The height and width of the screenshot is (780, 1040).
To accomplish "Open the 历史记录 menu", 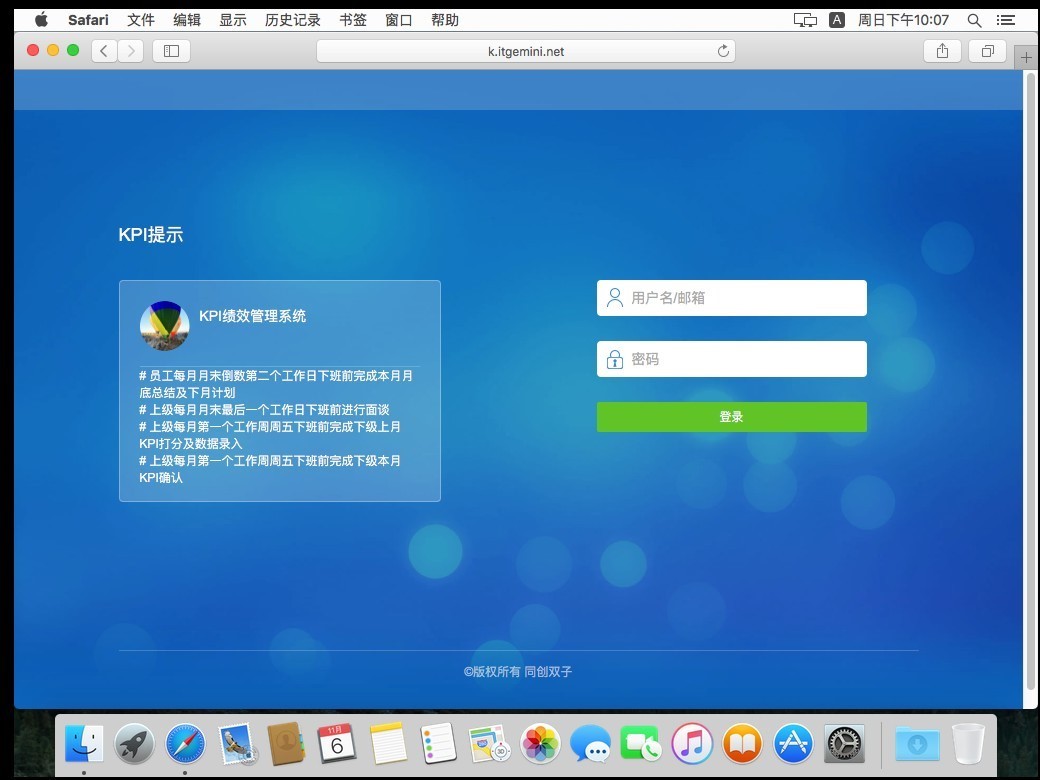I will (x=293, y=20).
